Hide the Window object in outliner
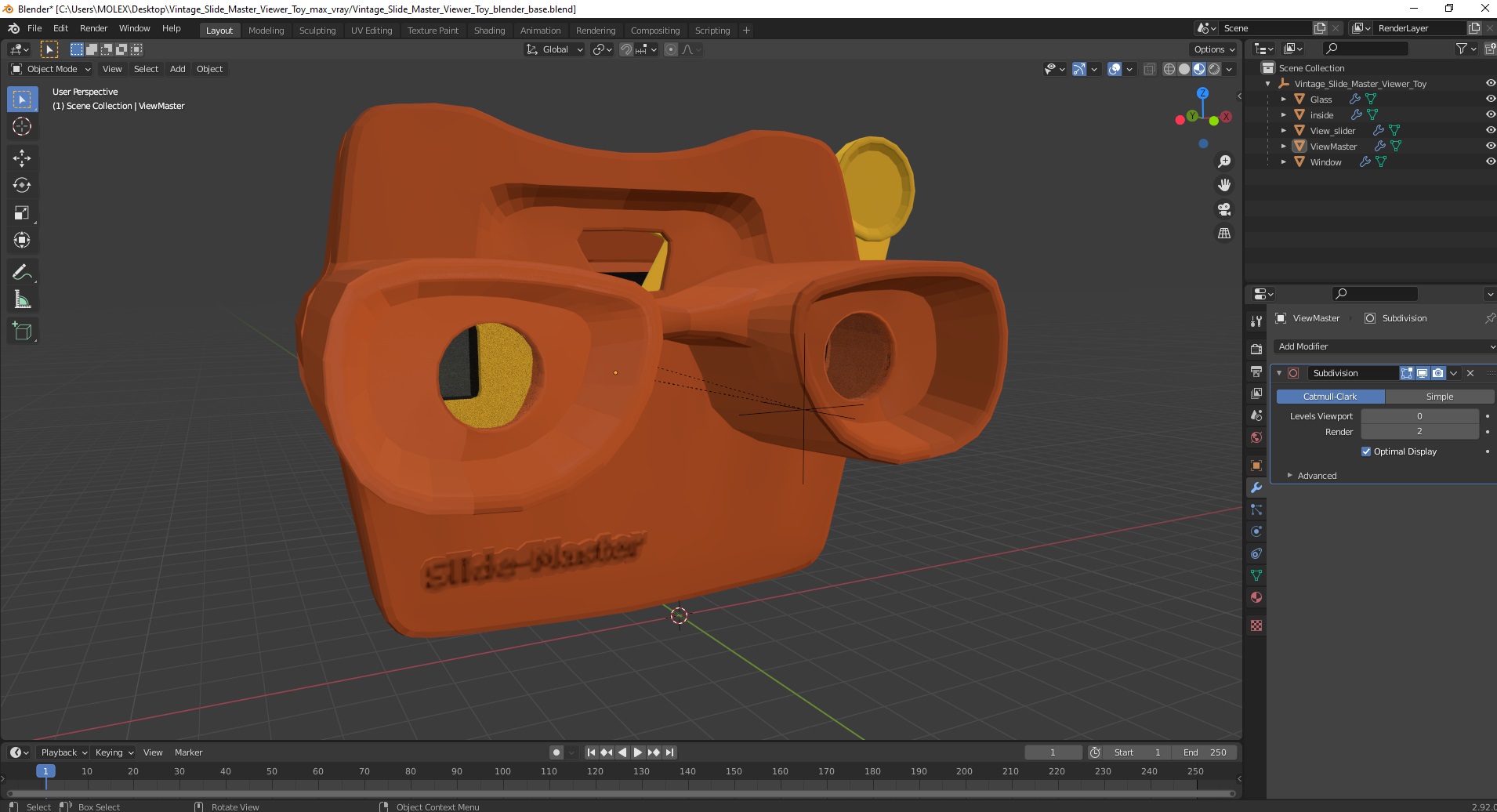 [1490, 161]
